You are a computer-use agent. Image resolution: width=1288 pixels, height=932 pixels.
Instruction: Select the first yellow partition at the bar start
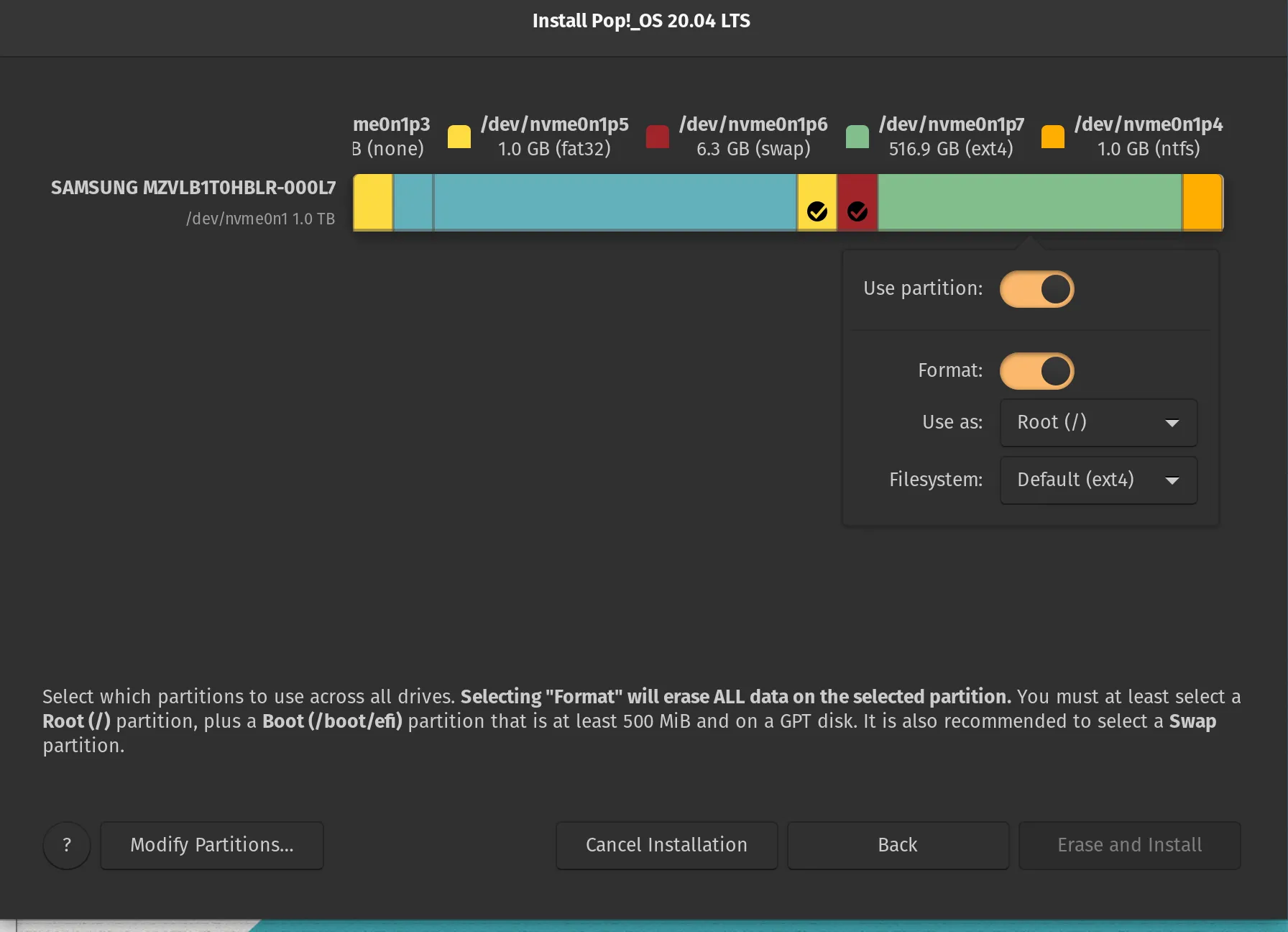(373, 202)
